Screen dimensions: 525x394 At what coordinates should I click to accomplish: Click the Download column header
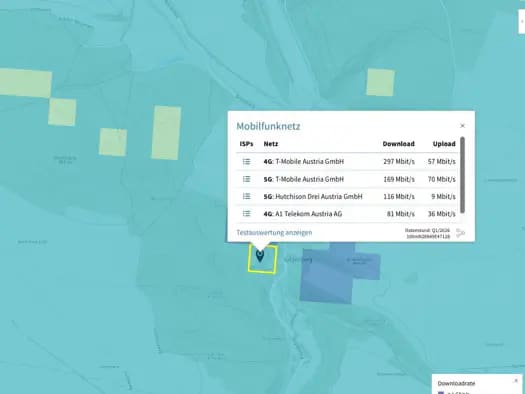pos(398,144)
